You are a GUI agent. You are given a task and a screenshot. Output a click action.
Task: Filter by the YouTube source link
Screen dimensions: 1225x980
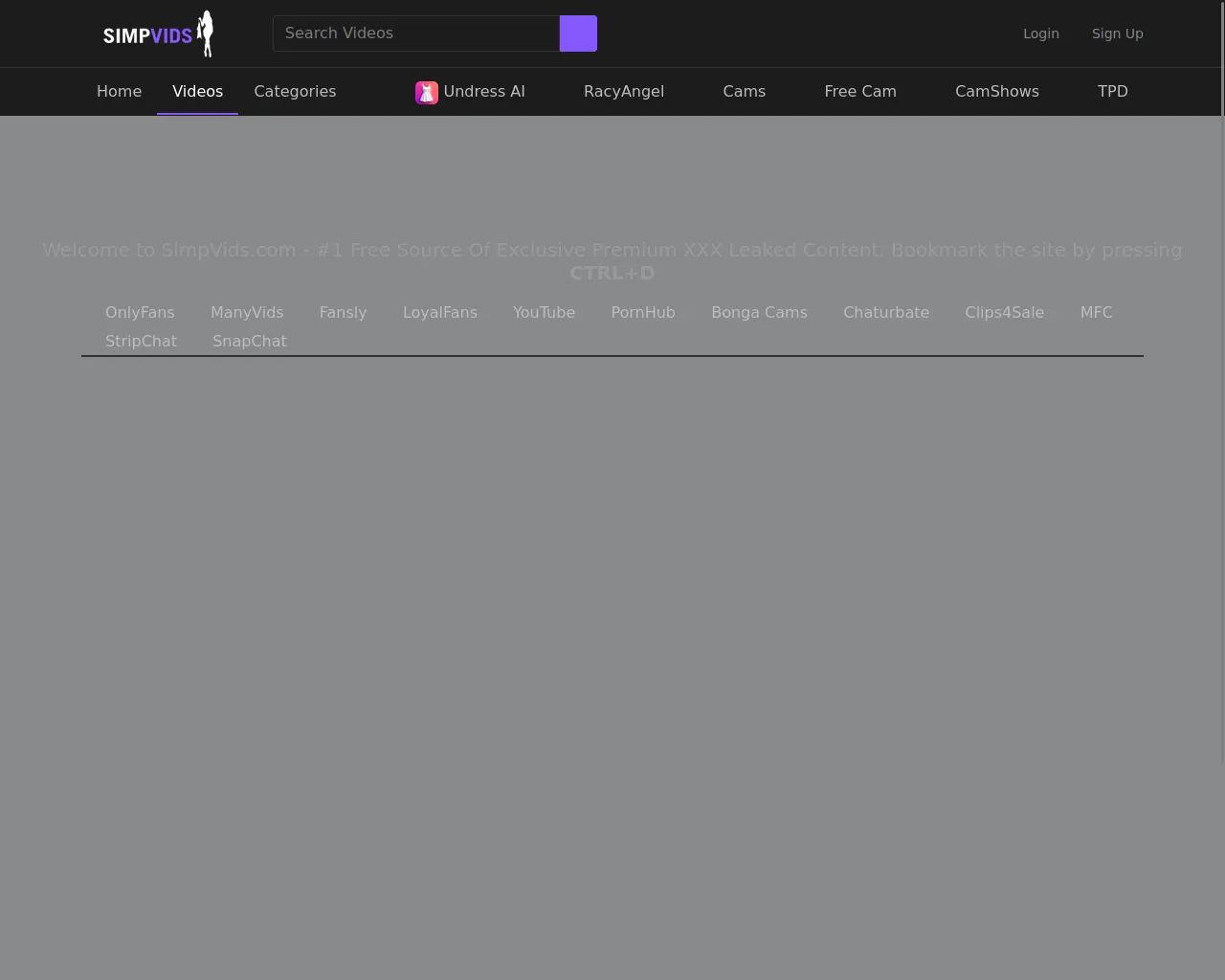[544, 313]
